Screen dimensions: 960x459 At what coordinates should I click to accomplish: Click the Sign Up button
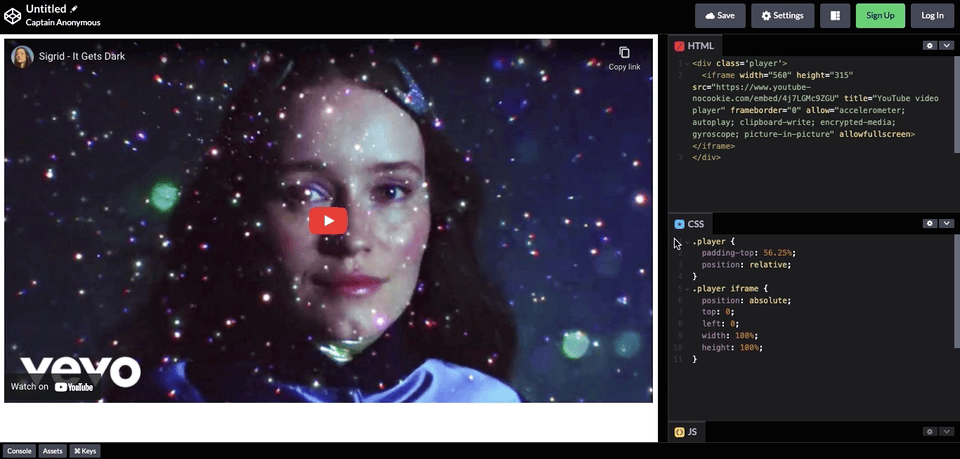tap(880, 16)
